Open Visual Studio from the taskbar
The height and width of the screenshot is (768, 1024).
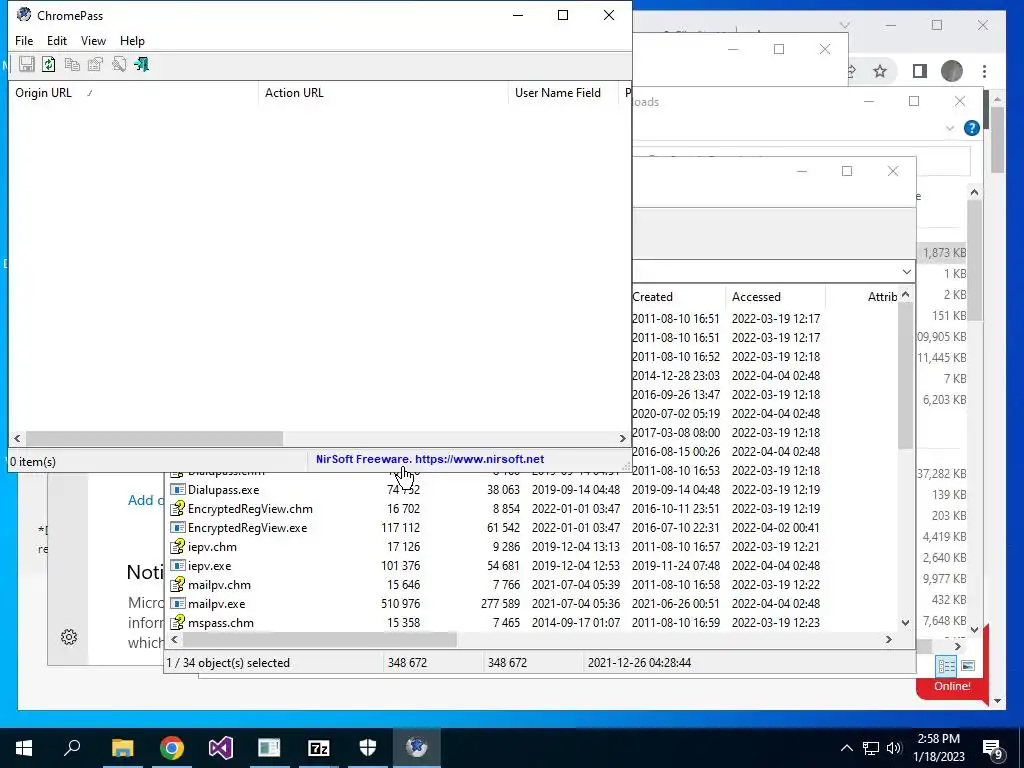(221, 748)
